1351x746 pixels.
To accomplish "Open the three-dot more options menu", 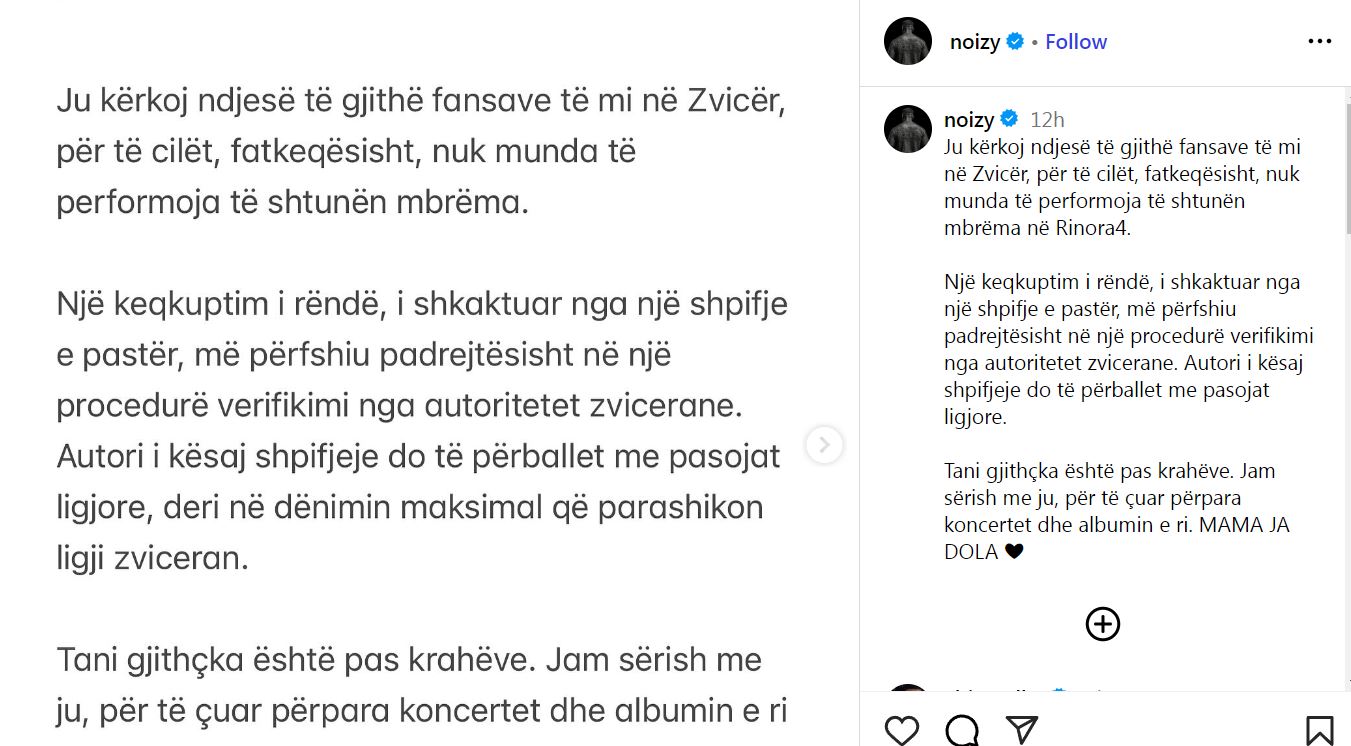I will [1319, 42].
